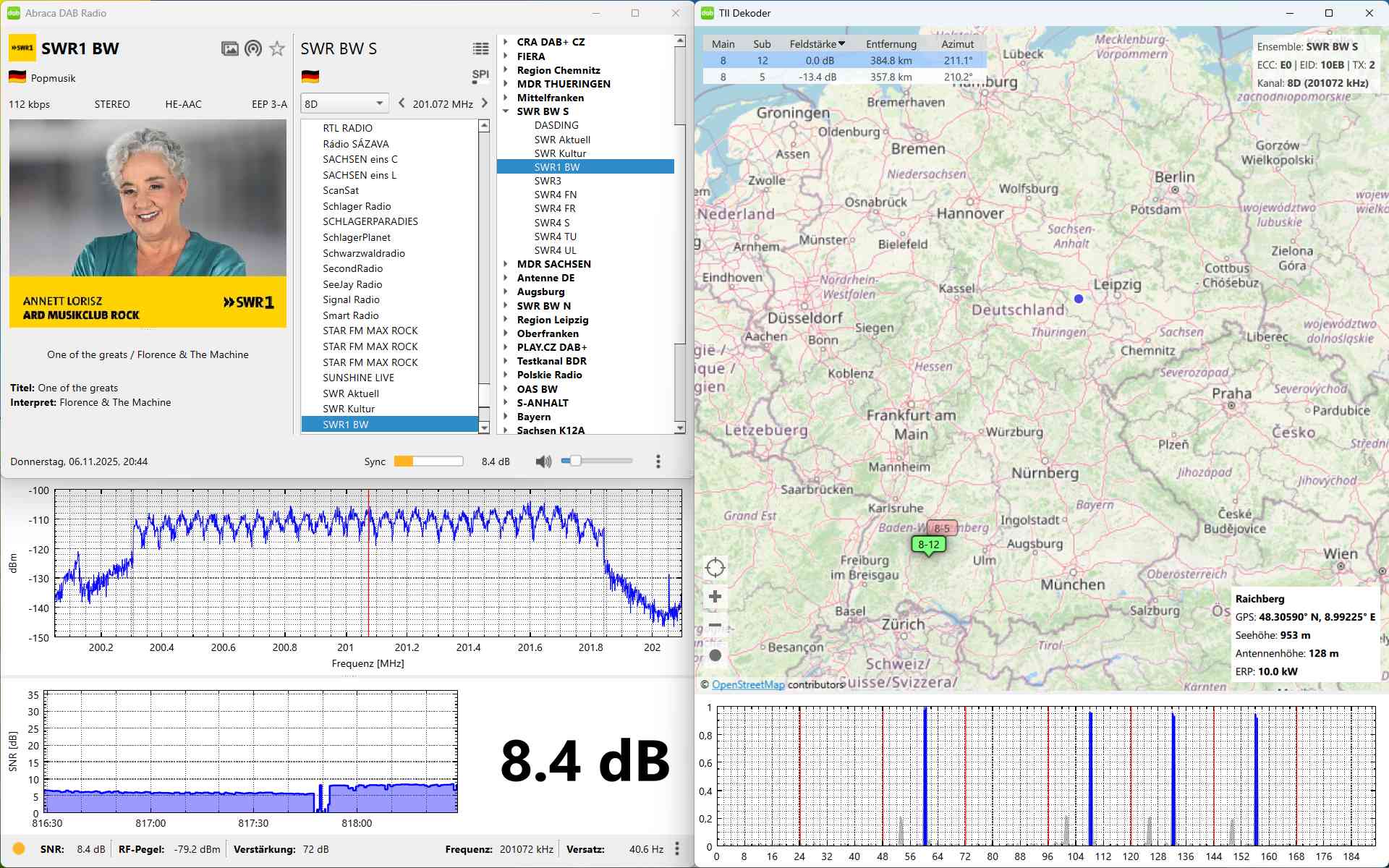Click the ensemble list view icon
1389x868 pixels.
480,48
